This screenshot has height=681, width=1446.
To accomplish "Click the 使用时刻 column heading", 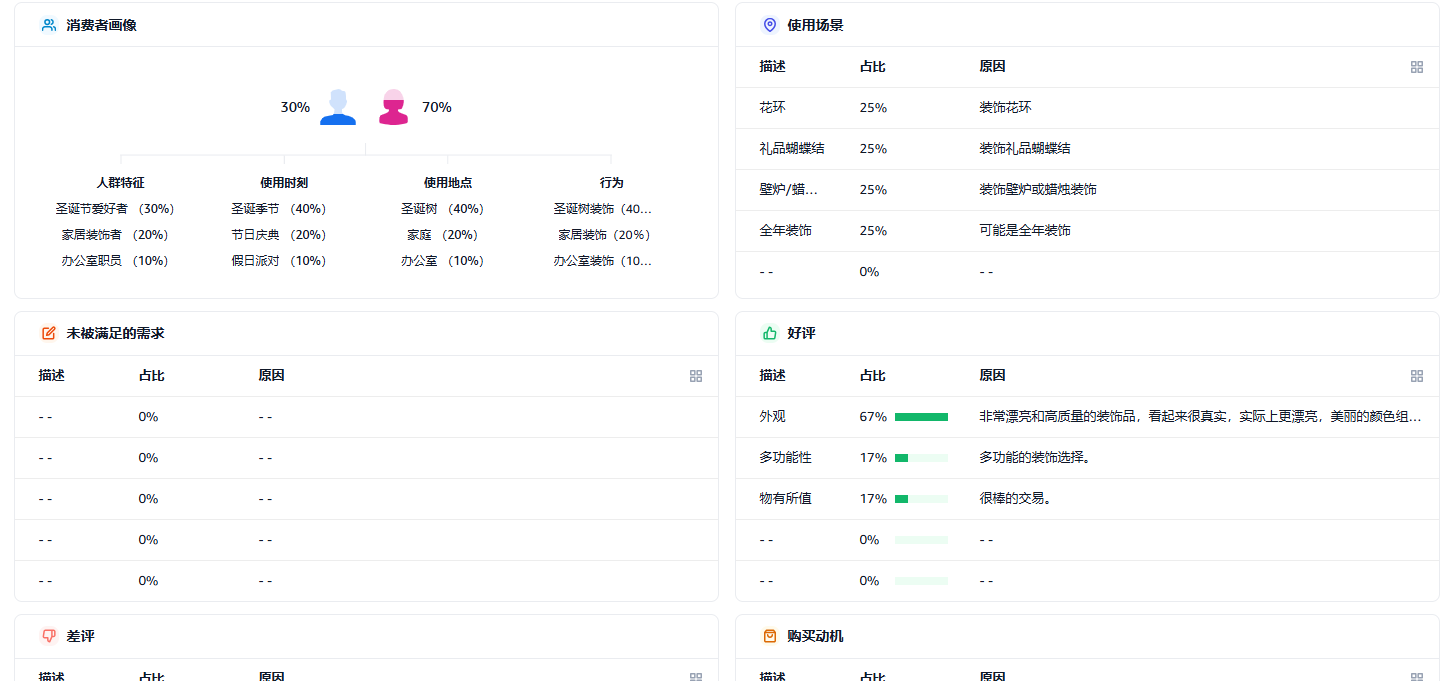I will coord(284,183).
